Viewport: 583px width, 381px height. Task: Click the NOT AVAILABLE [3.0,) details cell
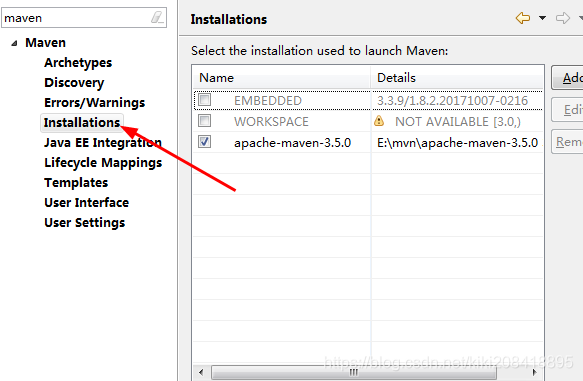point(458,122)
